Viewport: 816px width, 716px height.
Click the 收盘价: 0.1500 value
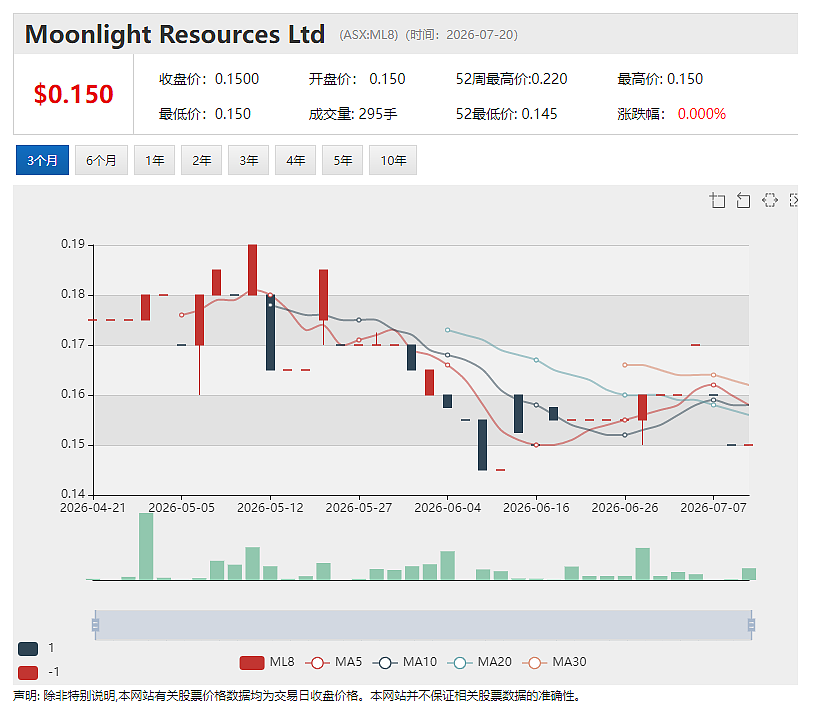[209, 79]
